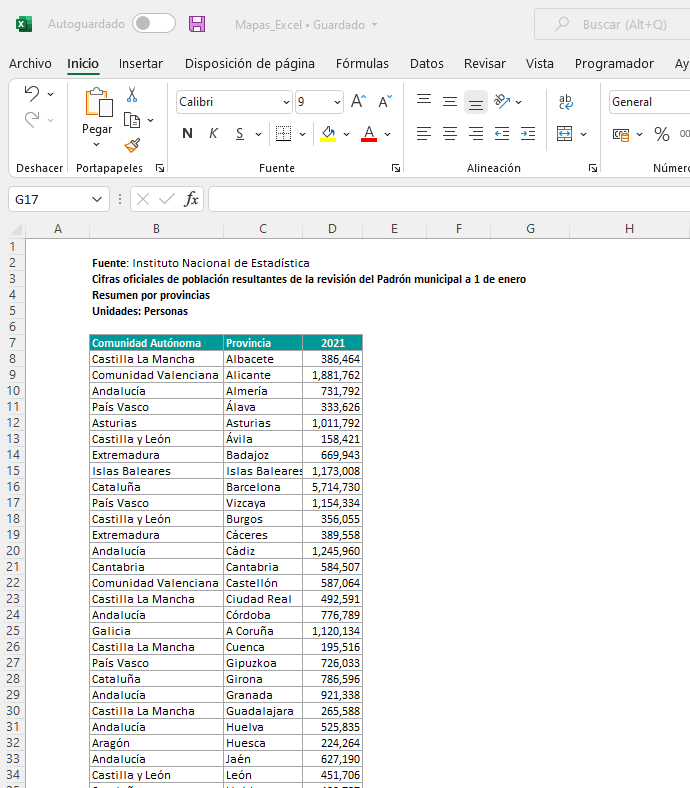Click the Cut scissors icon

coord(131,95)
